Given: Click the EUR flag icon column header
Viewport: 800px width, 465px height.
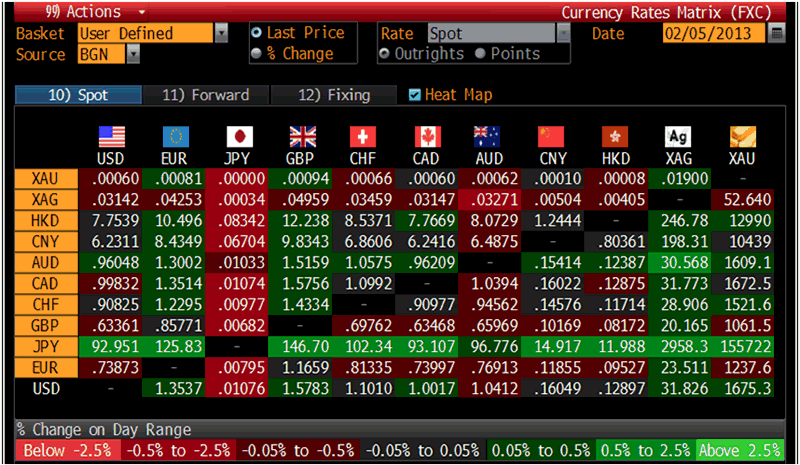Looking at the screenshot, I should tap(174, 137).
